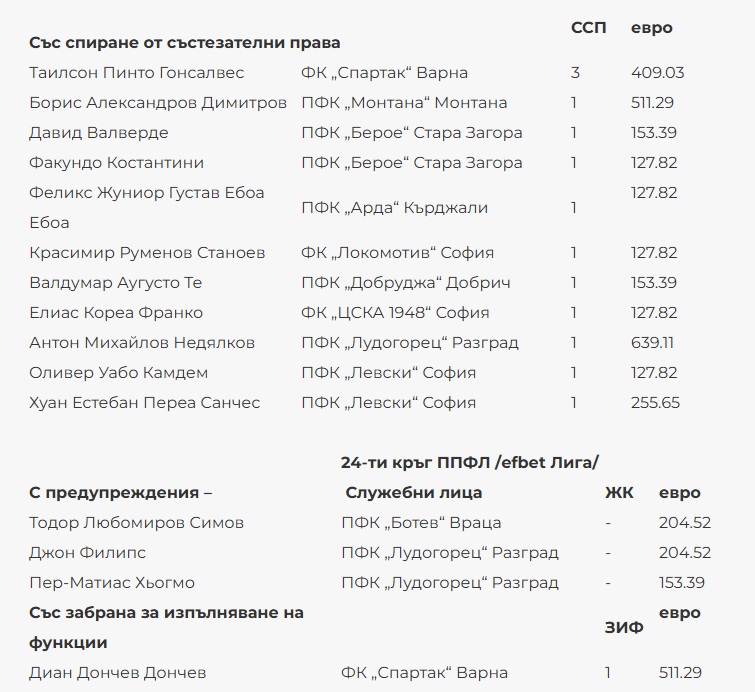
Task: Click ПФК „Ботев“ Враца club text
Action: click(421, 523)
